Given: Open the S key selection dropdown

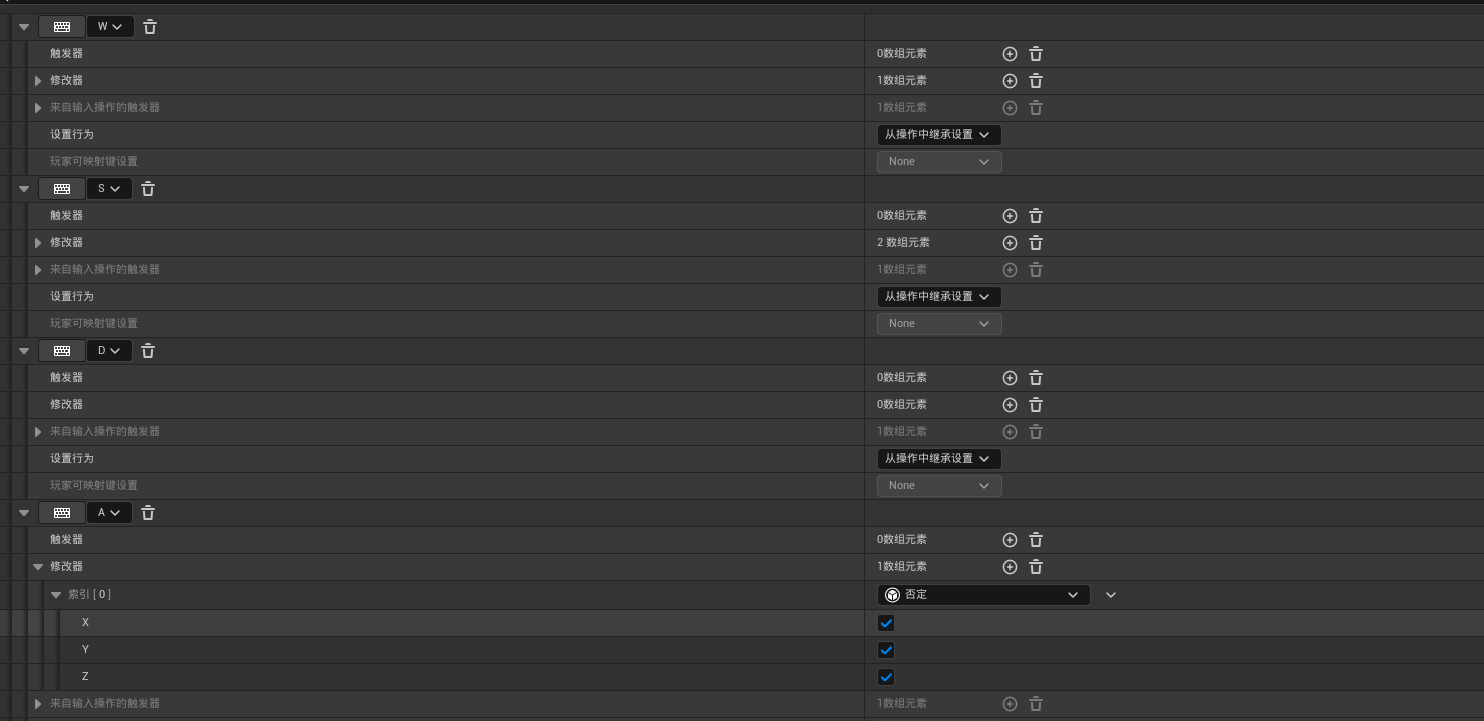Looking at the screenshot, I should [x=109, y=189].
